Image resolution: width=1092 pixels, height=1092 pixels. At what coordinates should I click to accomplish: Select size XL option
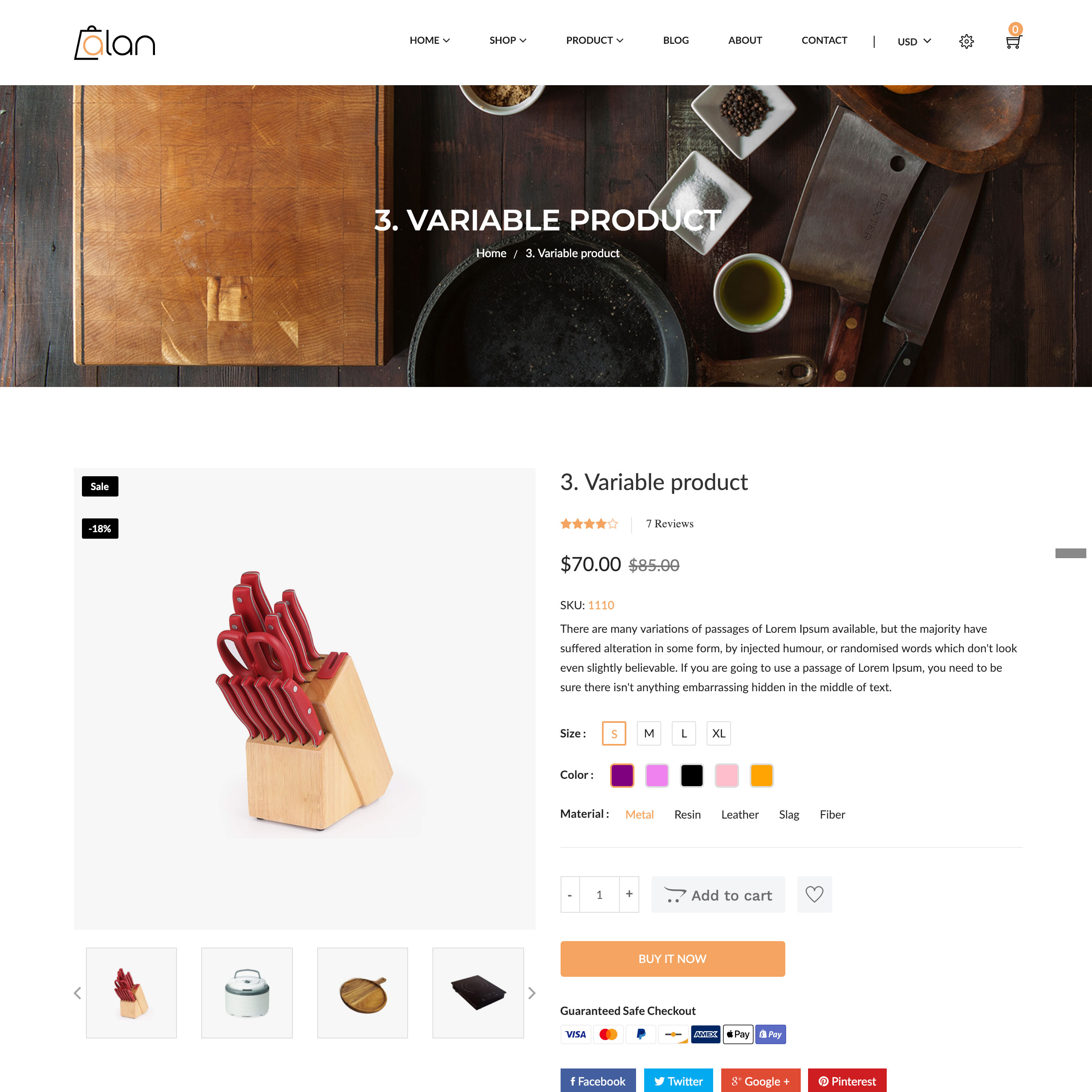coord(719,733)
